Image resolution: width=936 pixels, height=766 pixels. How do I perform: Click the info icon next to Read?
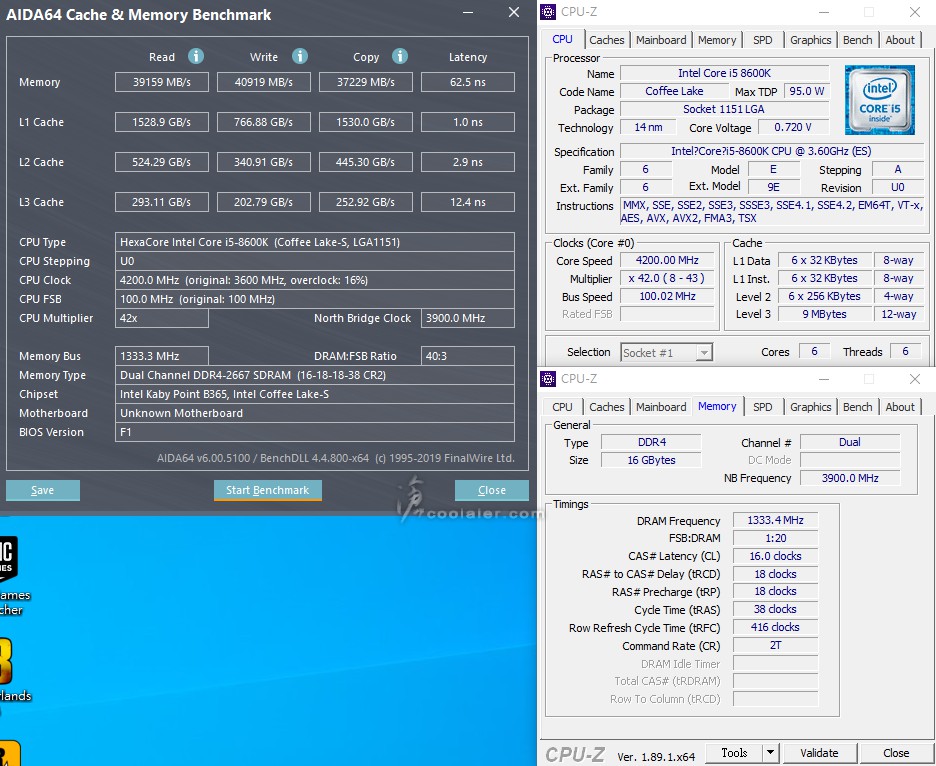point(196,56)
